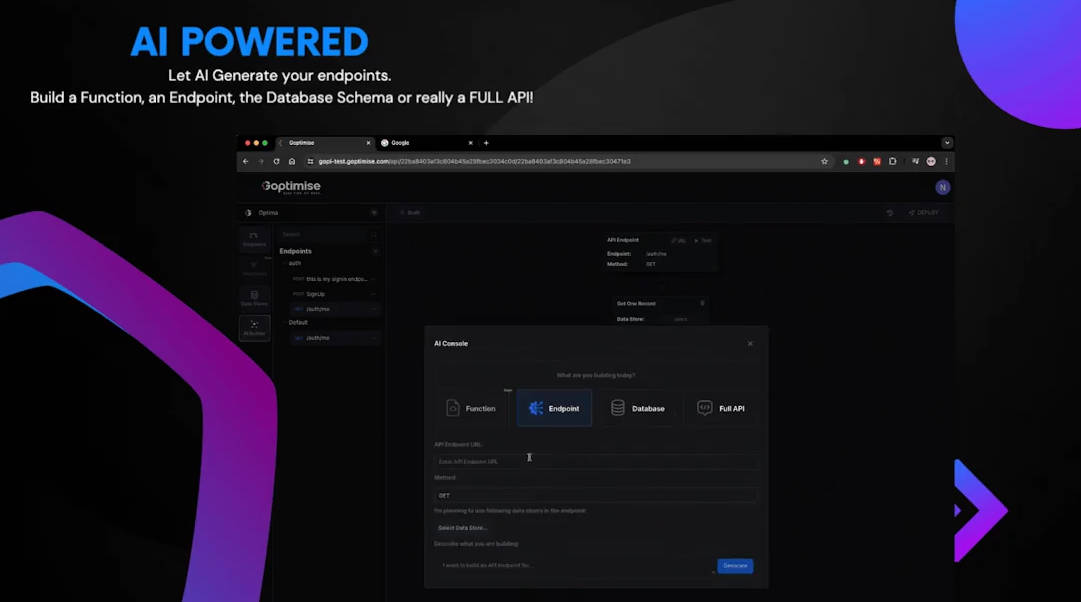Pick the Database build option
Image resolution: width=1081 pixels, height=602 pixels.
click(x=638, y=408)
